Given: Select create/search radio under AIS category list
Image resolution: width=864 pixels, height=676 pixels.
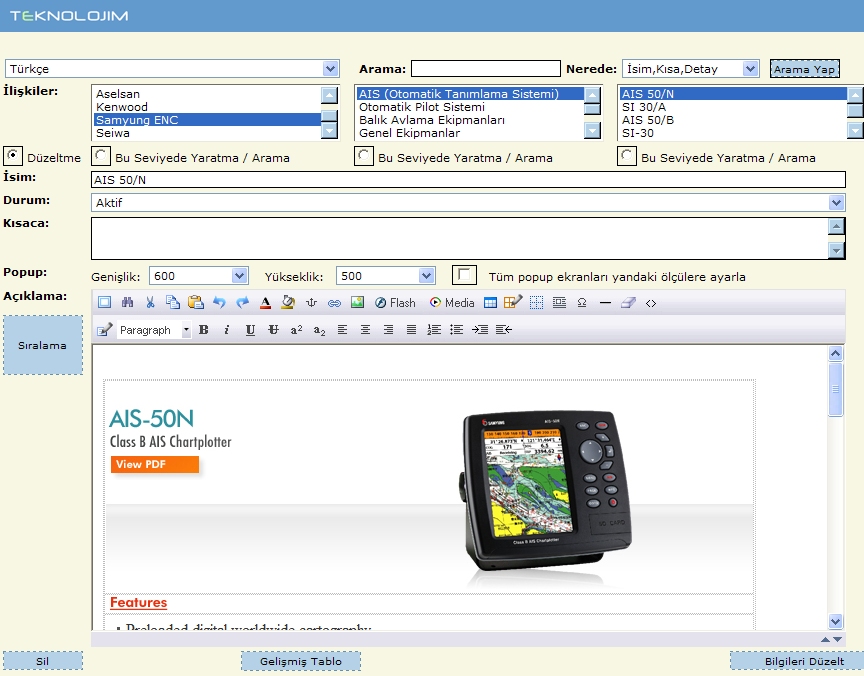Looking at the screenshot, I should (x=364, y=156).
